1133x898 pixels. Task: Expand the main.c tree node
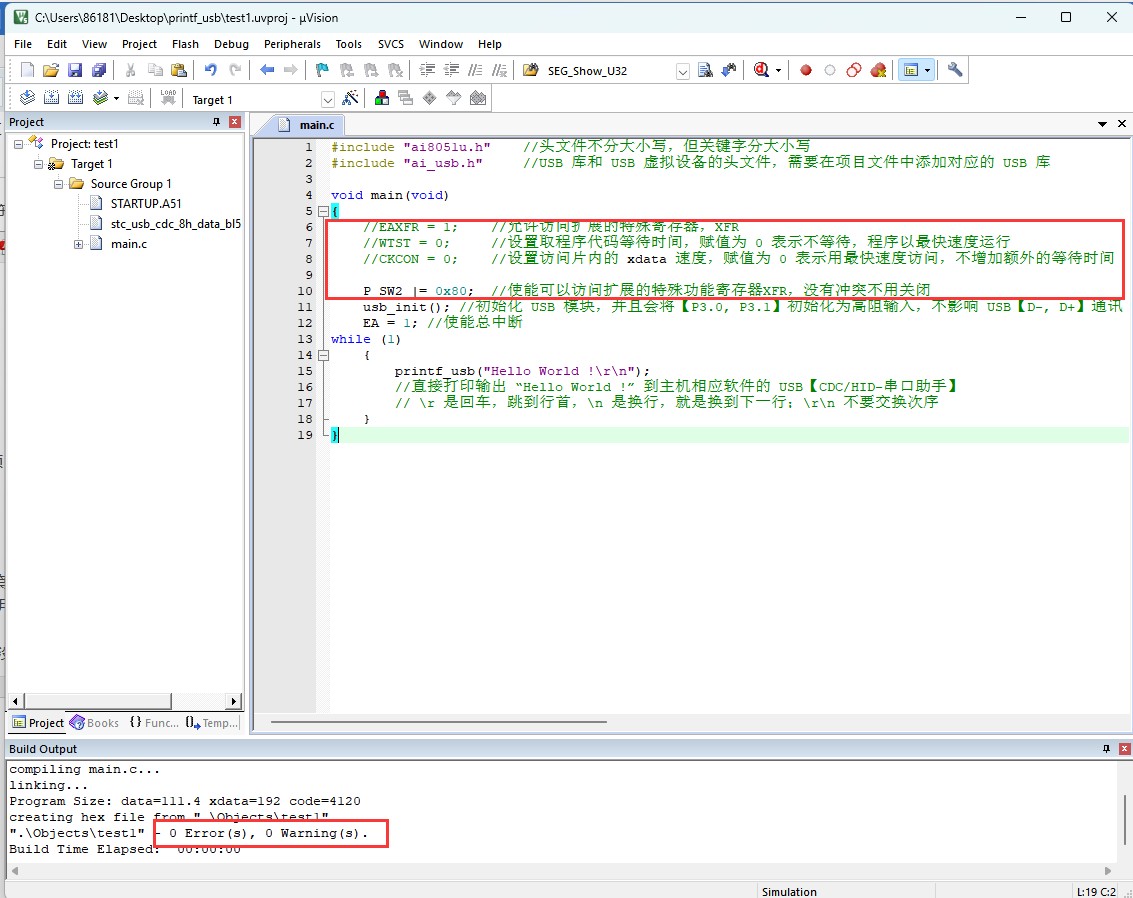click(79, 244)
